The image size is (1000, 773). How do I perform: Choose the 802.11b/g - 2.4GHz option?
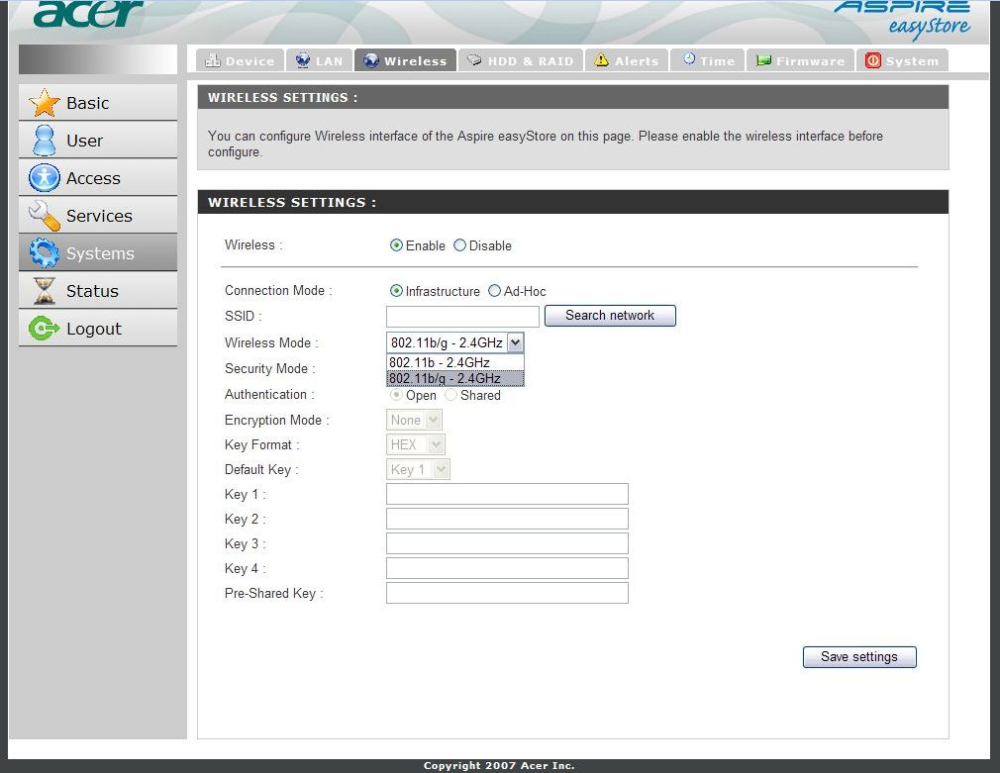pos(455,378)
